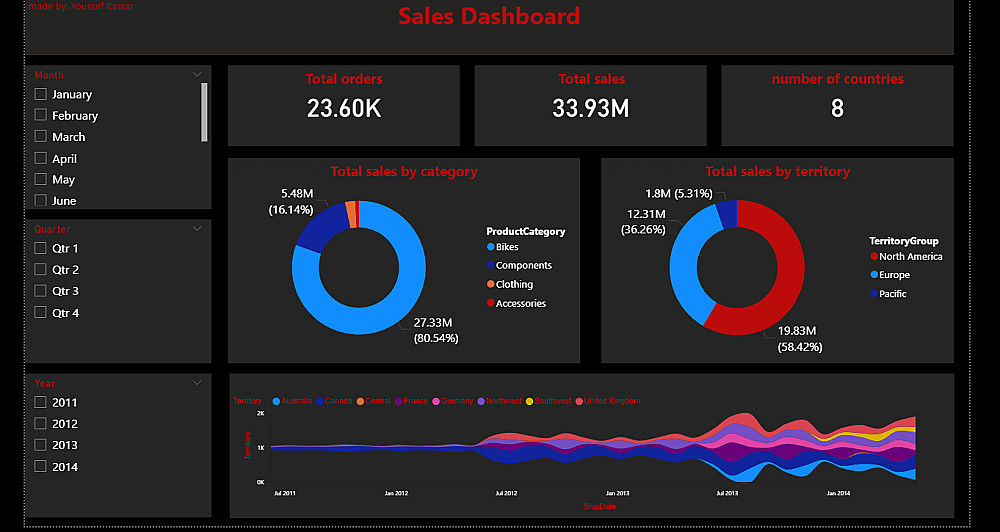Select the Total orders card
1000x532 pixels.
(344, 105)
